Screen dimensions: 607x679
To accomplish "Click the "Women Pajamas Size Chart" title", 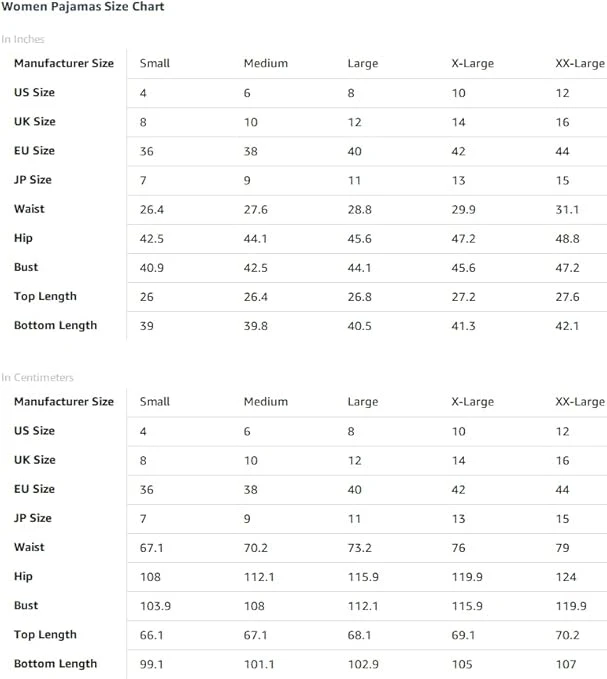I will click(83, 7).
